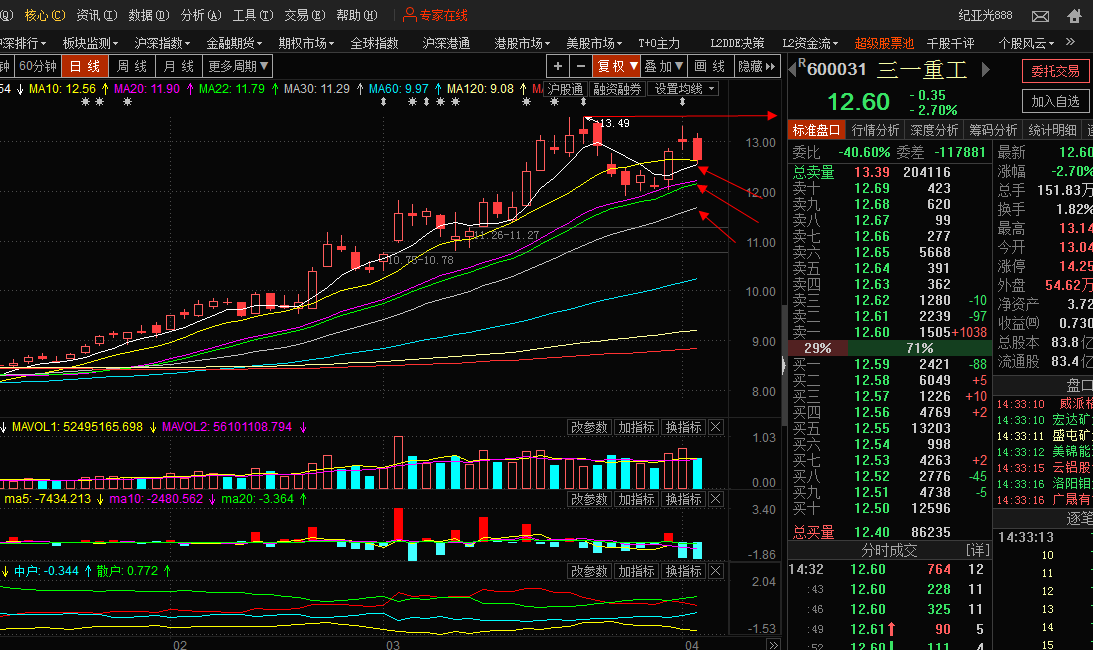Close the MAVOL volume indicator panel
The image size is (1093, 650).
tap(715, 428)
